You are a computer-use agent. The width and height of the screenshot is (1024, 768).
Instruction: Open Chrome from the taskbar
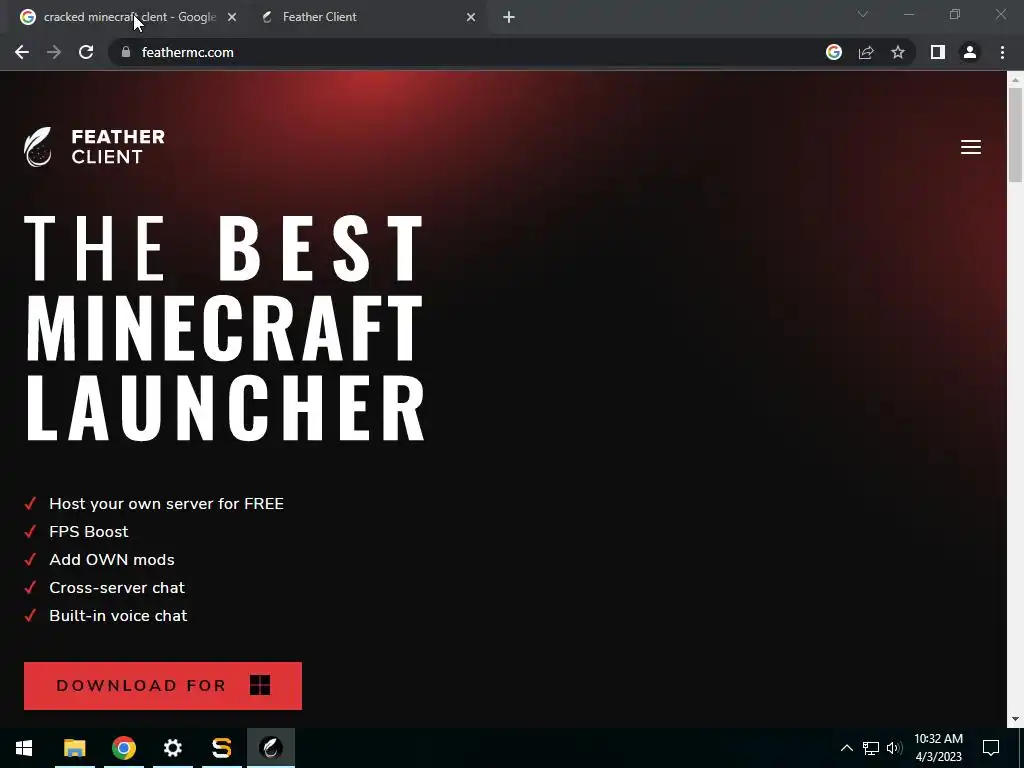(123, 748)
